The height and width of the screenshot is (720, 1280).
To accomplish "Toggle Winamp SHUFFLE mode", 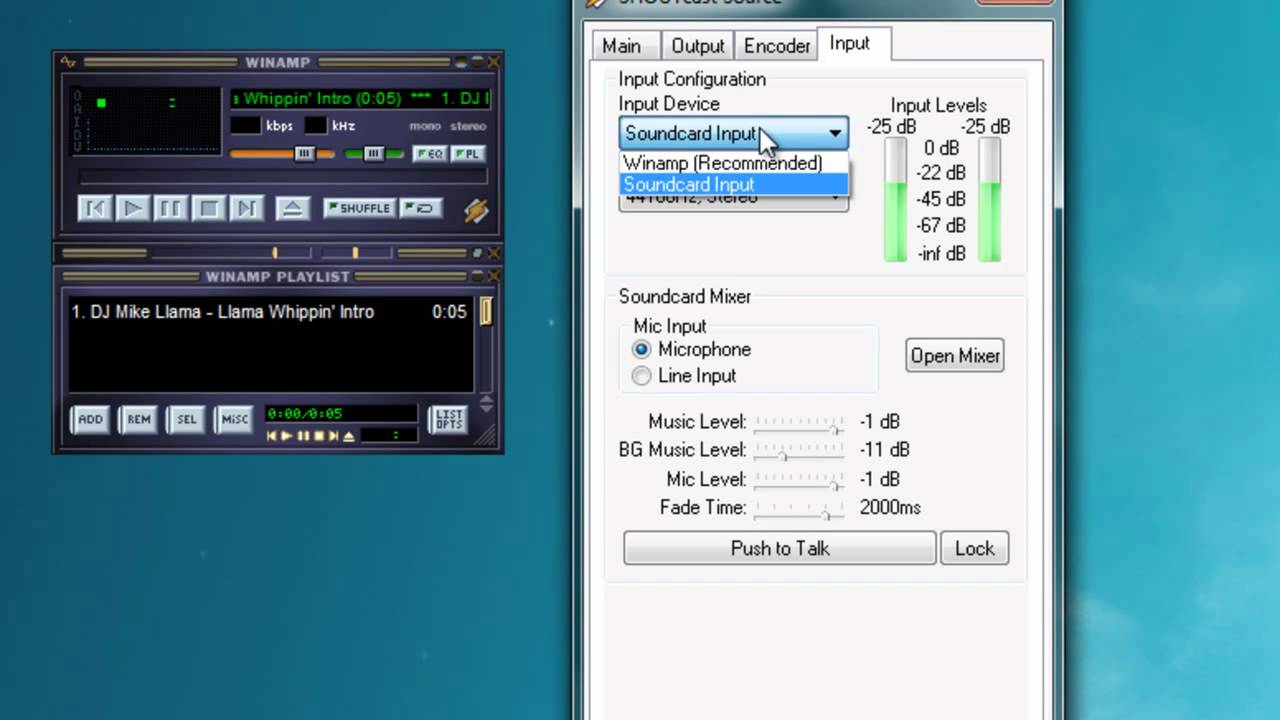I will click(359, 208).
